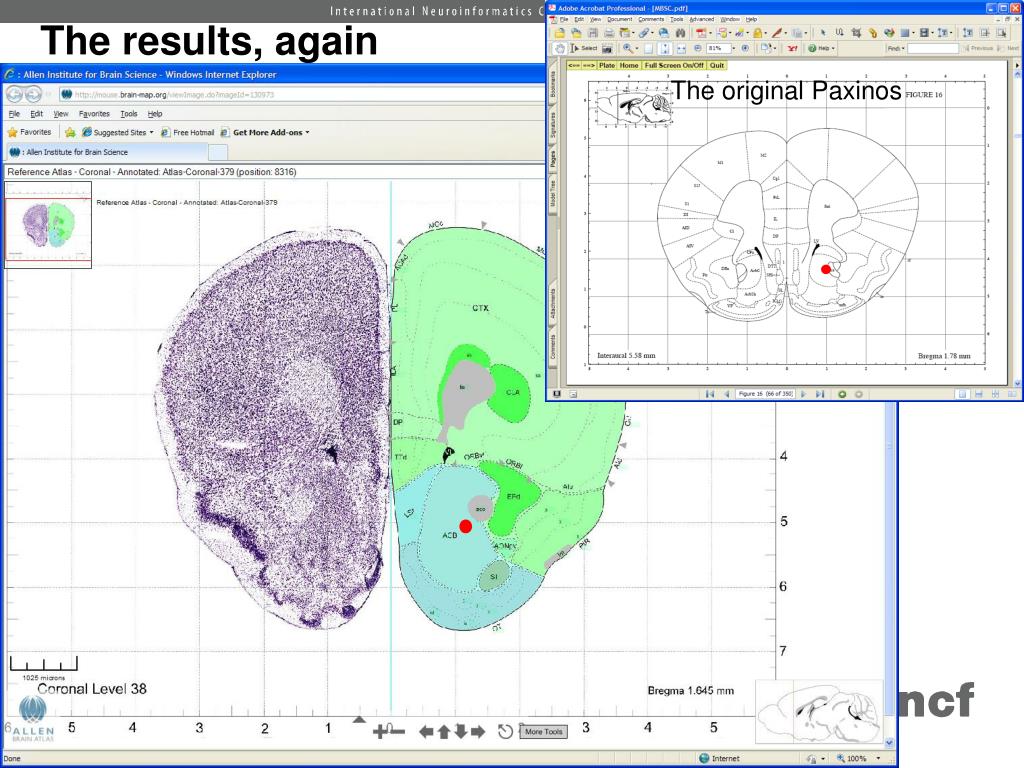Screen dimensions: 1024x768
Task: Click the Create PDF icon in Acrobat toolbar
Action: pyautogui.click(x=701, y=33)
